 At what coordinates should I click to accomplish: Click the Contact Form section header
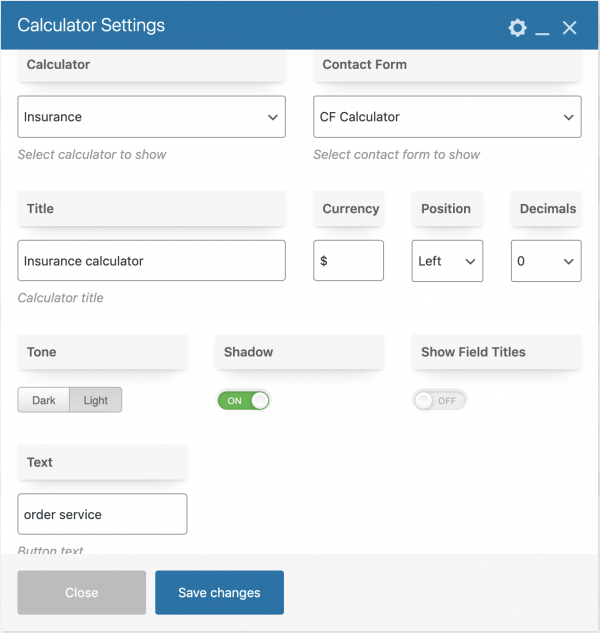447,65
